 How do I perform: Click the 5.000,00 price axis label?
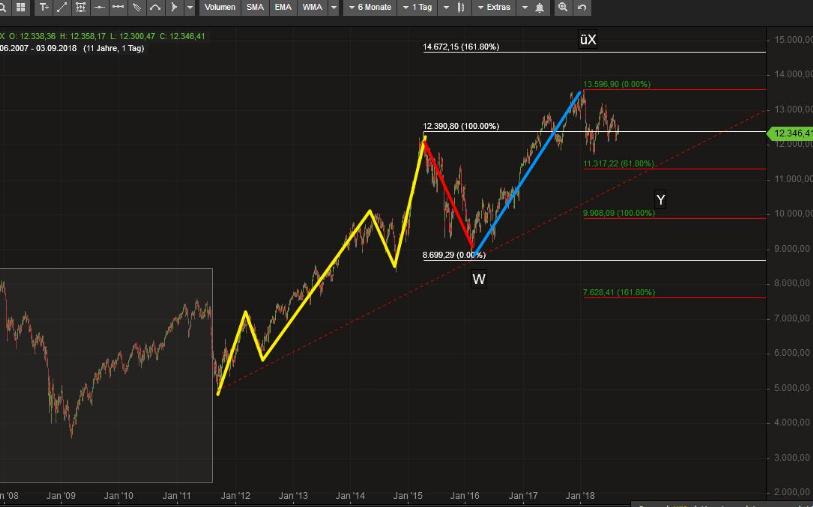793,388
